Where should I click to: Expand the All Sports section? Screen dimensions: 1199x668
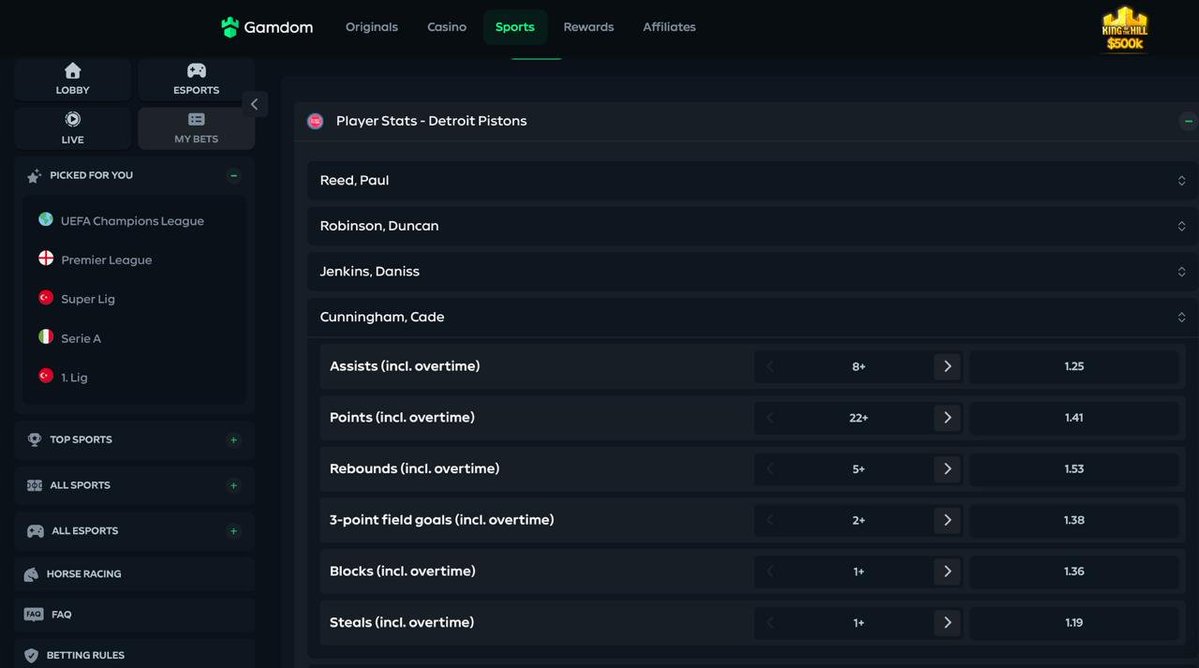(234, 485)
